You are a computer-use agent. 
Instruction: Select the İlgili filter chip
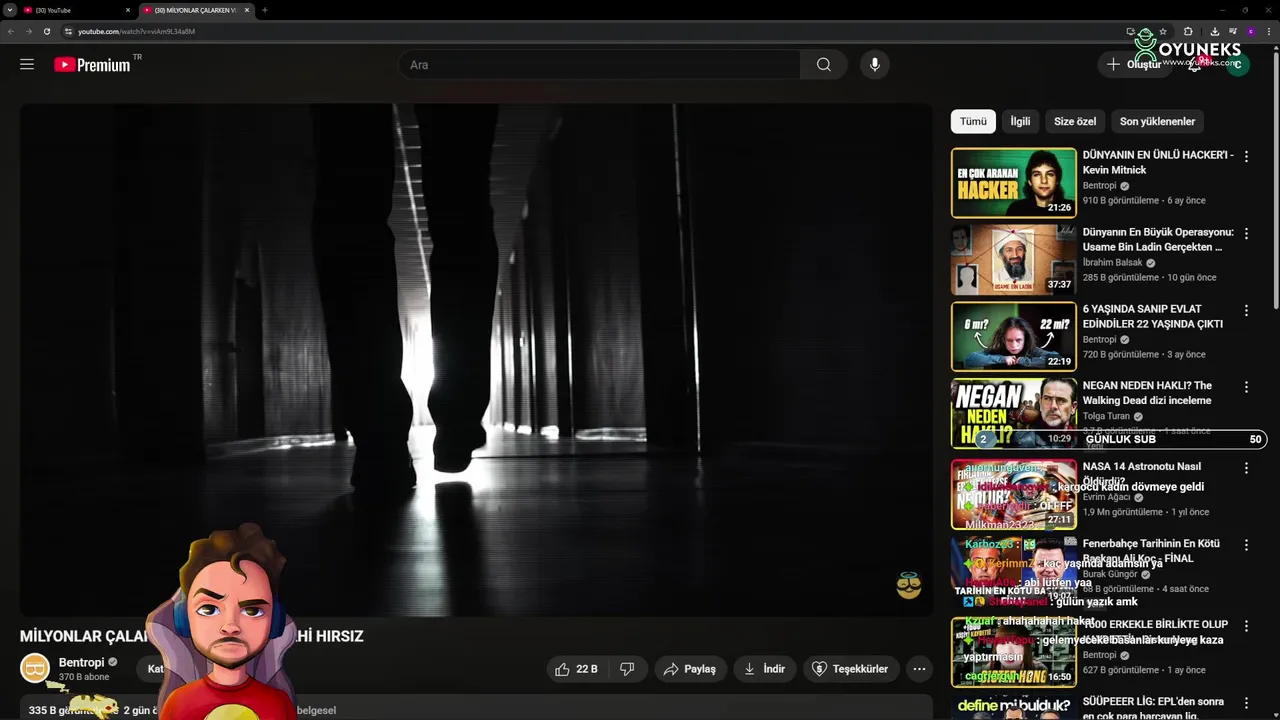(x=1020, y=121)
